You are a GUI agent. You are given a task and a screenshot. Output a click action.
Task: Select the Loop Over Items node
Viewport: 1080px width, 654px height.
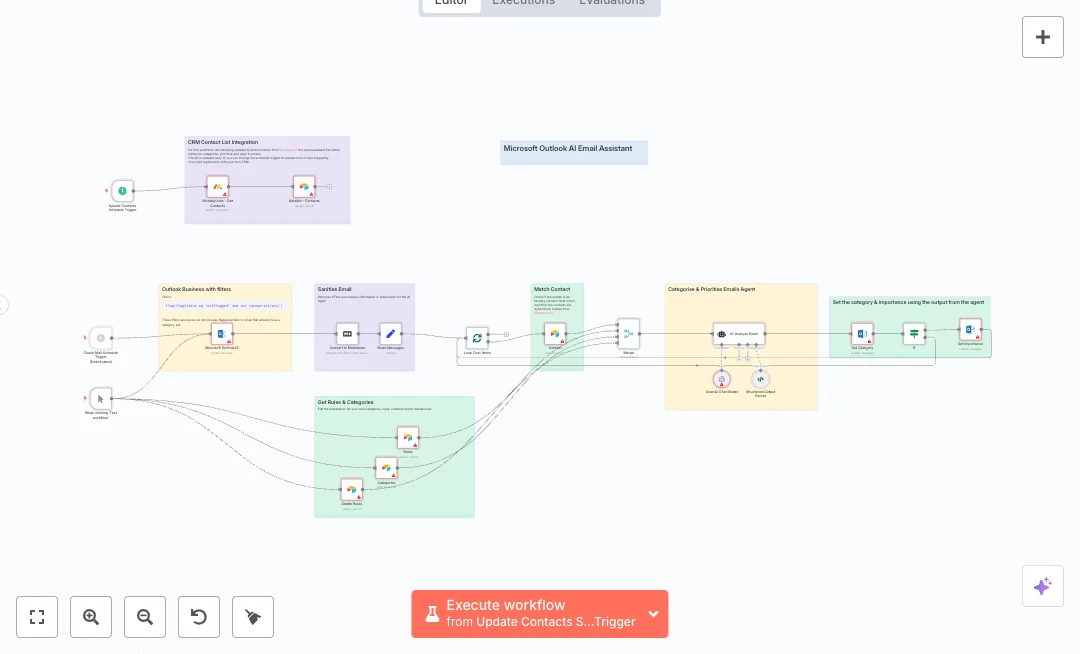(x=477, y=338)
